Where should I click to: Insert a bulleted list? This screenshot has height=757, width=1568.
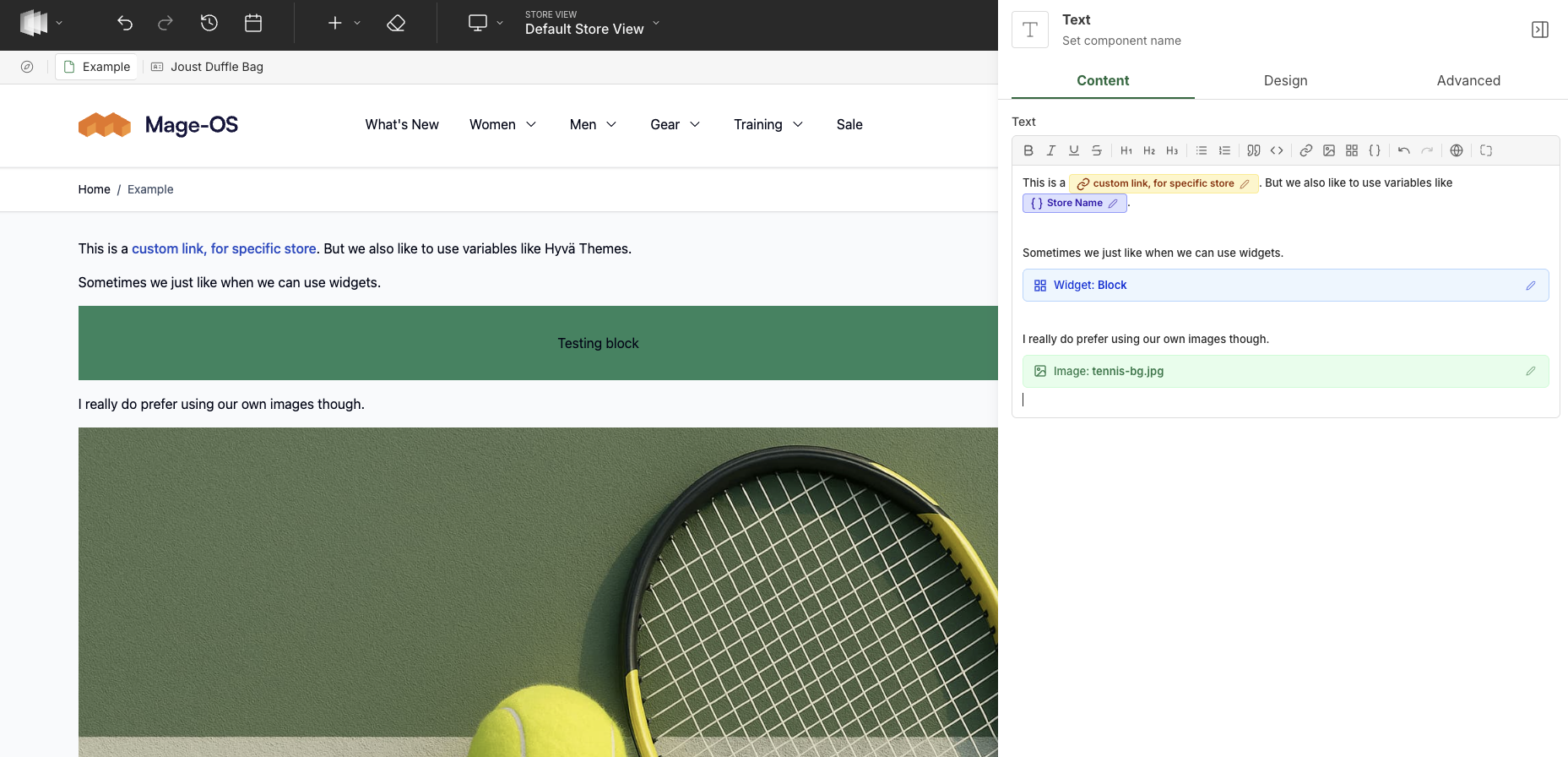1202,150
